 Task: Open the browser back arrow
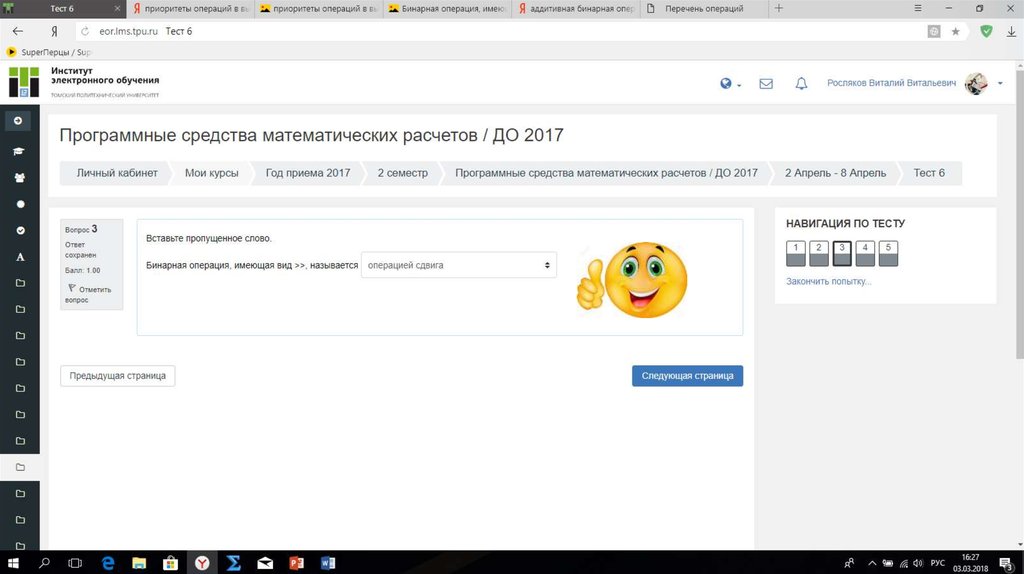[18, 31]
